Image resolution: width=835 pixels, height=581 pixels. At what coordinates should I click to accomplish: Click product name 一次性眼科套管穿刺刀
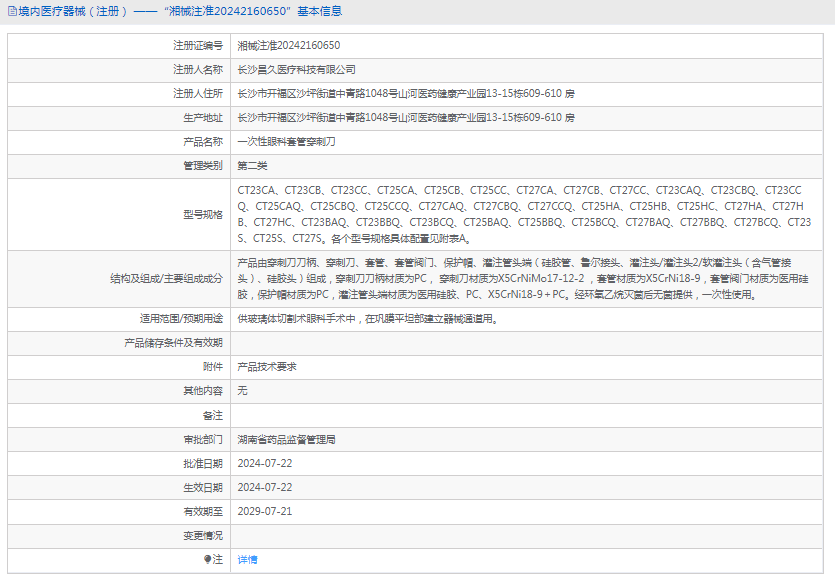[286, 142]
